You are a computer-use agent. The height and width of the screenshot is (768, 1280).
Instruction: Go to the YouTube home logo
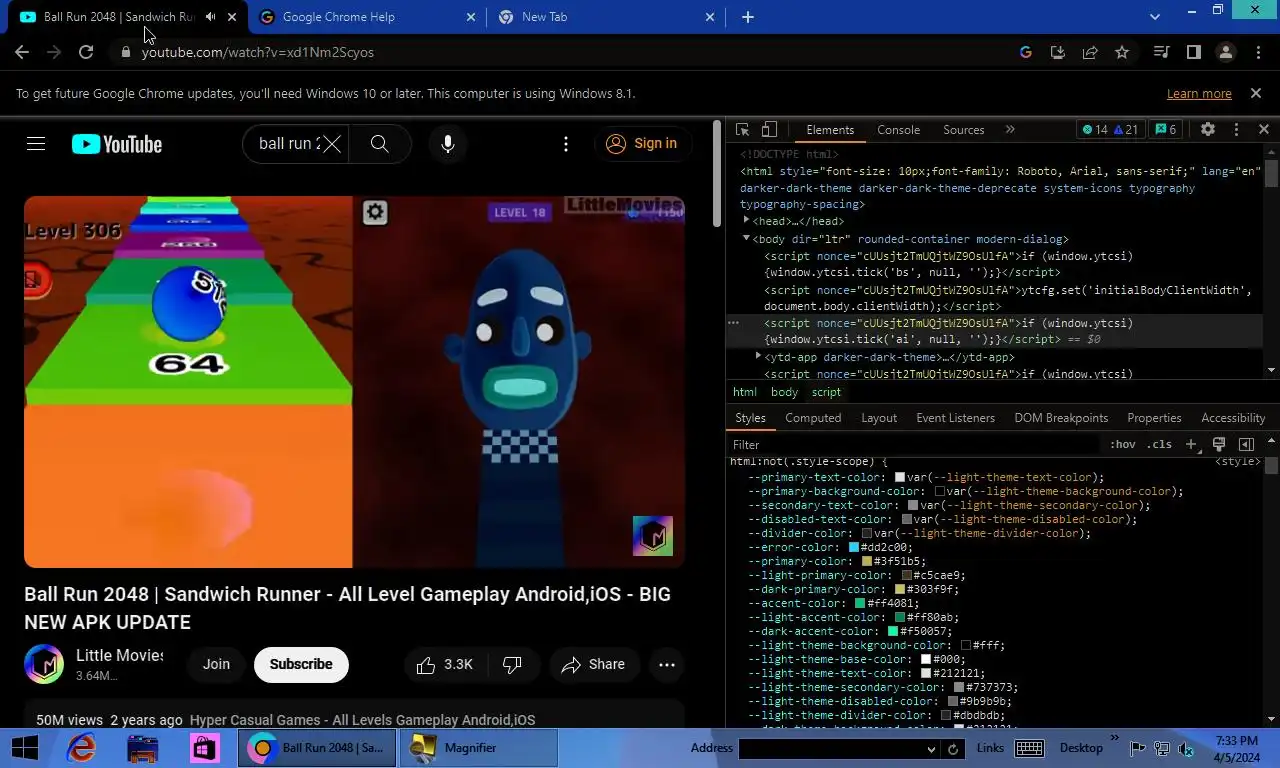(x=117, y=144)
